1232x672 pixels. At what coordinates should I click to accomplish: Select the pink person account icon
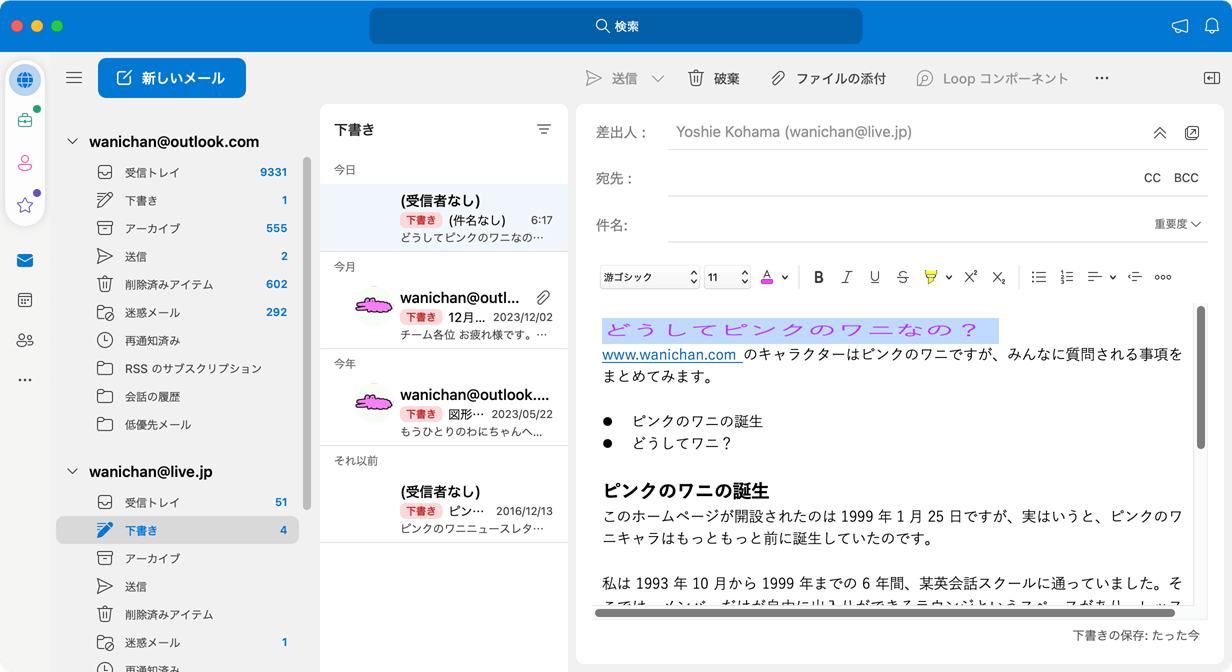(x=25, y=163)
